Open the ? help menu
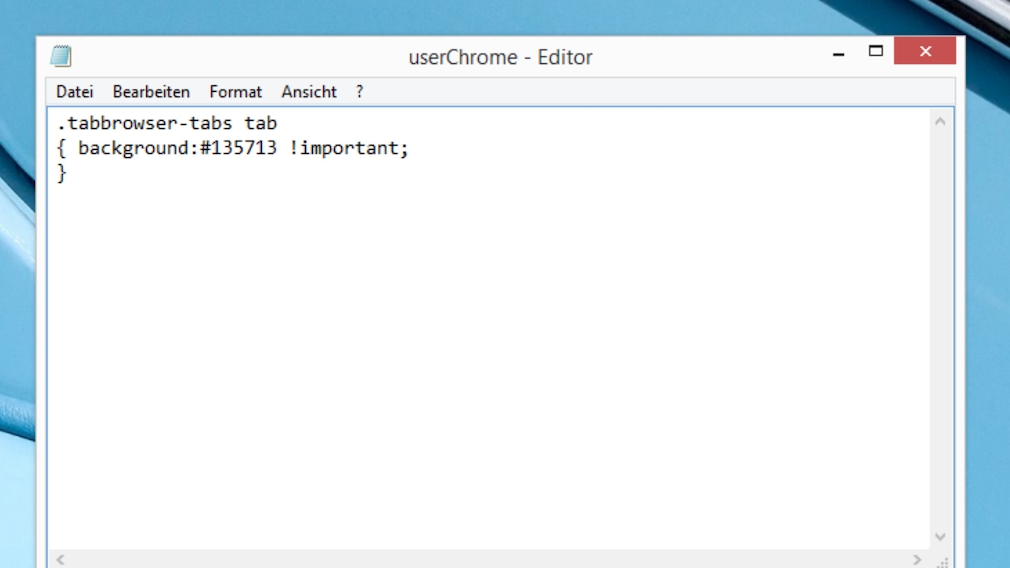Screen dimensions: 1010x568 tap(360, 92)
